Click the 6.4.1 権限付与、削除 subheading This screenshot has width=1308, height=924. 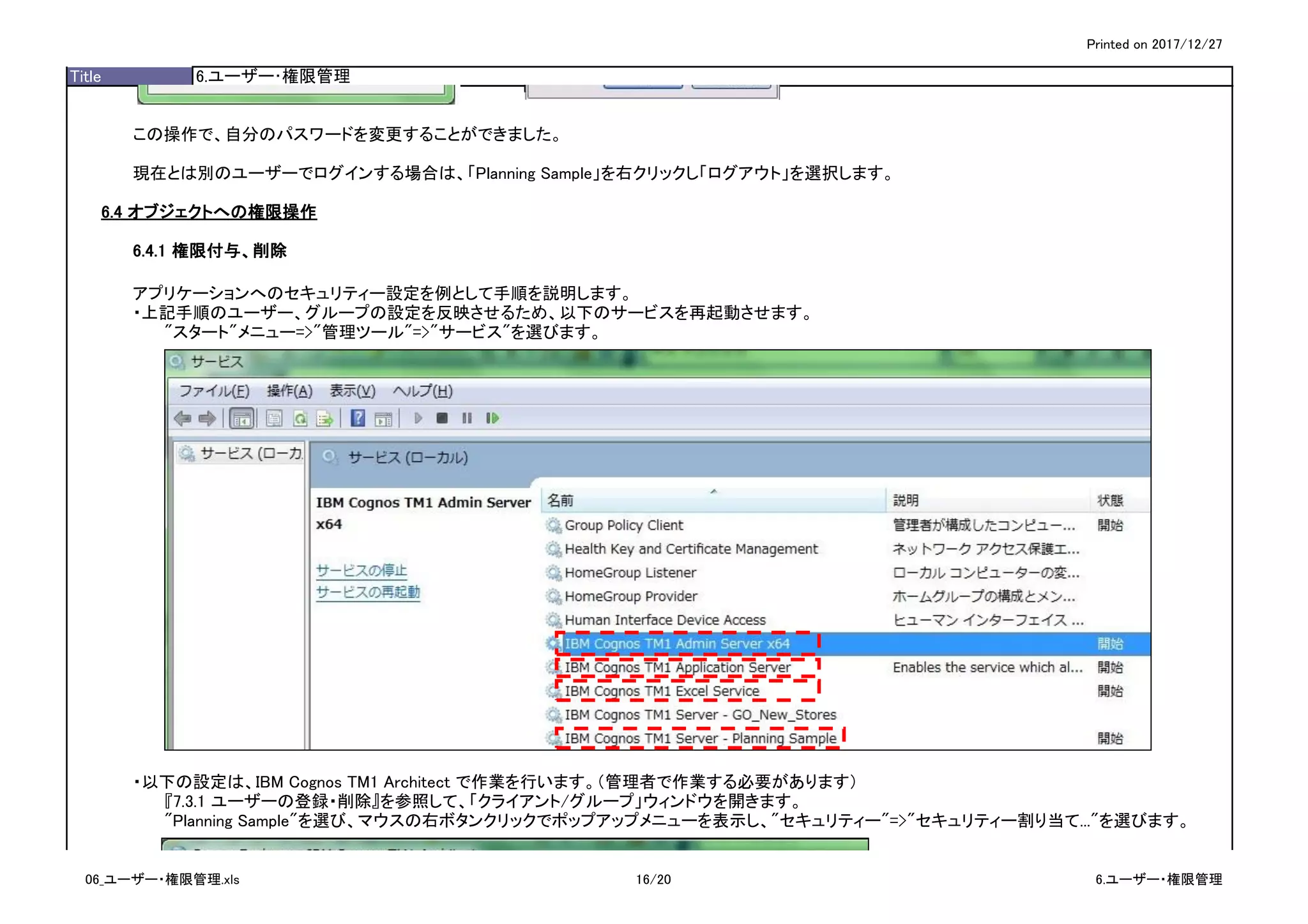[x=209, y=250]
